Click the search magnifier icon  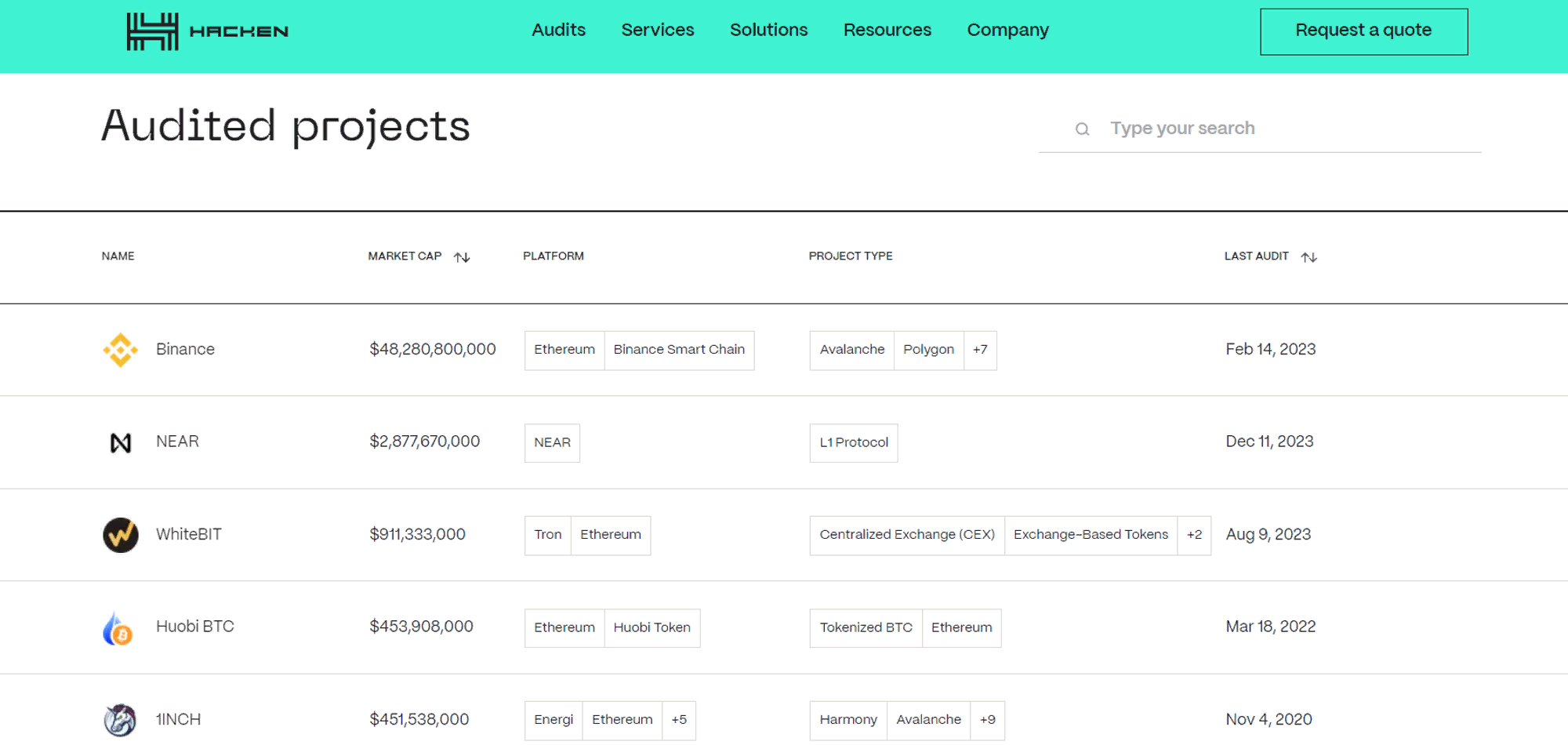click(1082, 129)
